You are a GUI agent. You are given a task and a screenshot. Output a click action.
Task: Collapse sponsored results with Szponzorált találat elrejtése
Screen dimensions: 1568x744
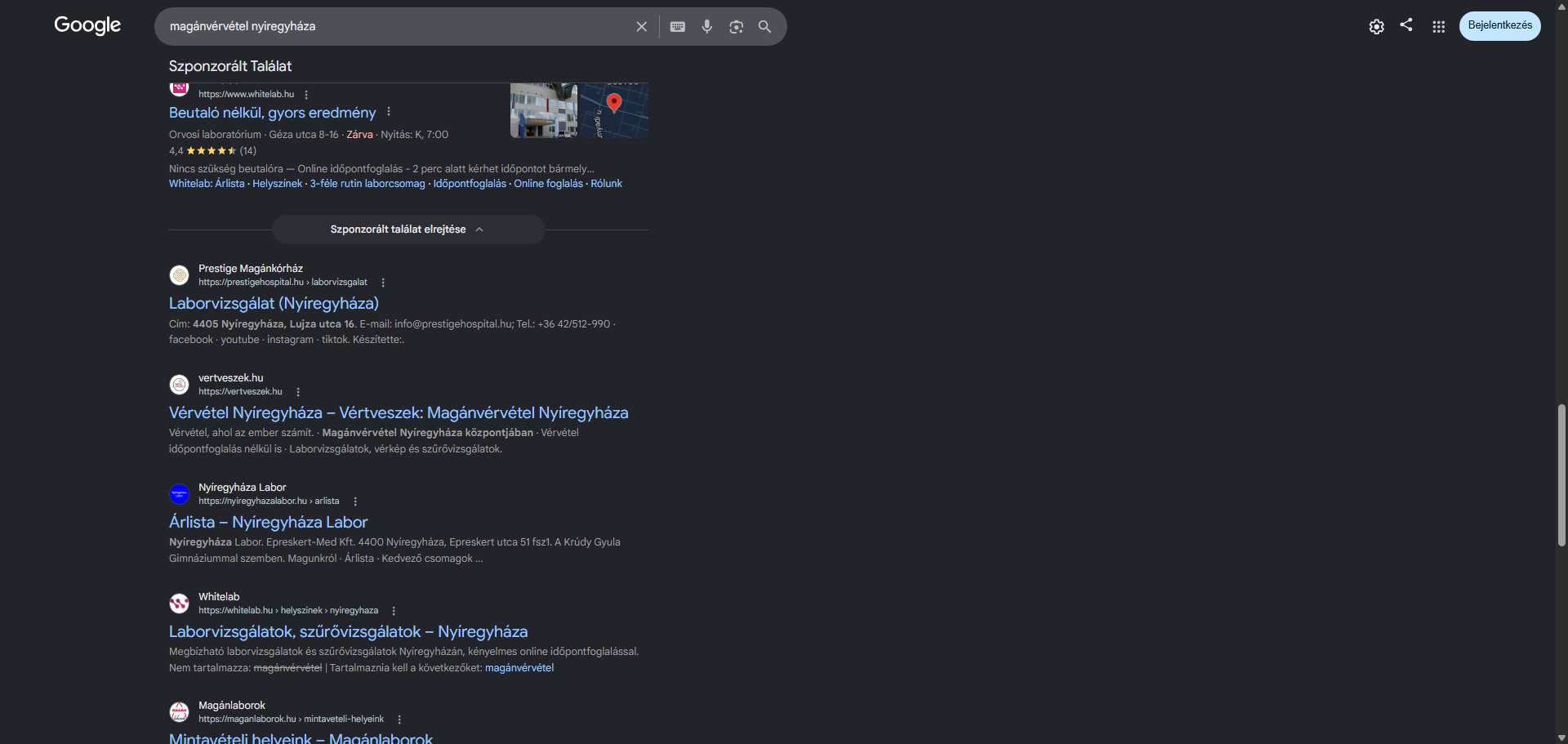click(408, 229)
